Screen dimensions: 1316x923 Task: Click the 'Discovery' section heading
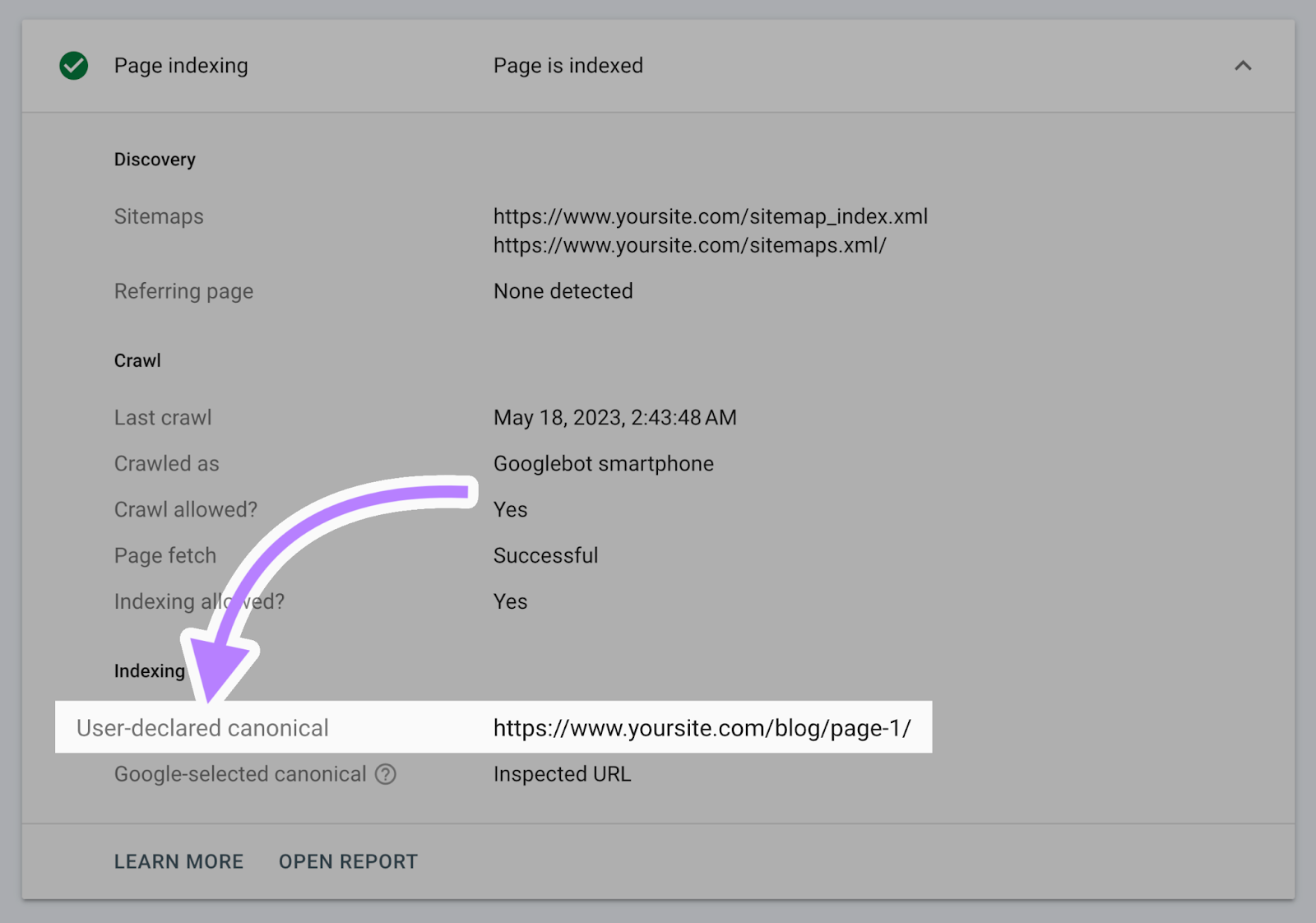[155, 160]
